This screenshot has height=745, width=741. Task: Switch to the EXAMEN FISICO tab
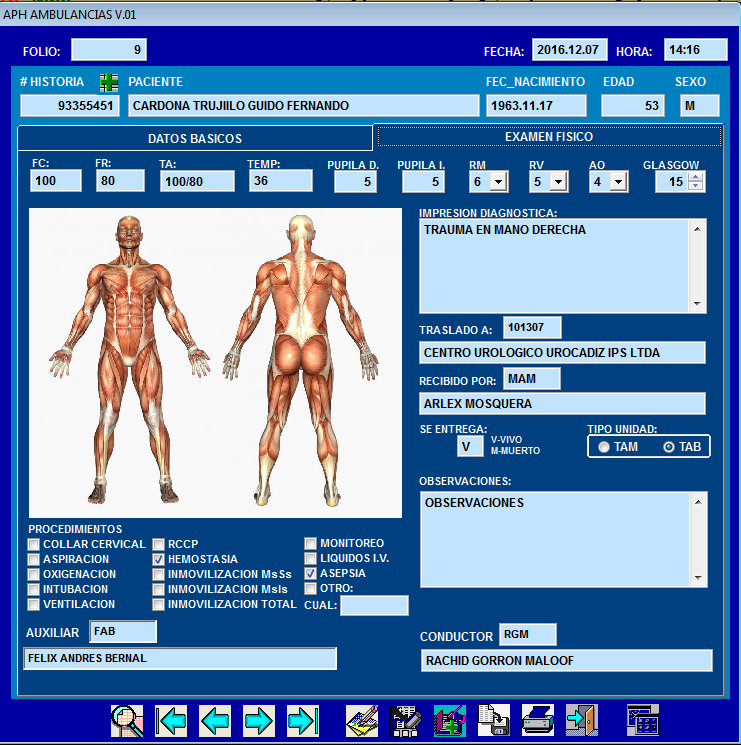pyautogui.click(x=549, y=137)
